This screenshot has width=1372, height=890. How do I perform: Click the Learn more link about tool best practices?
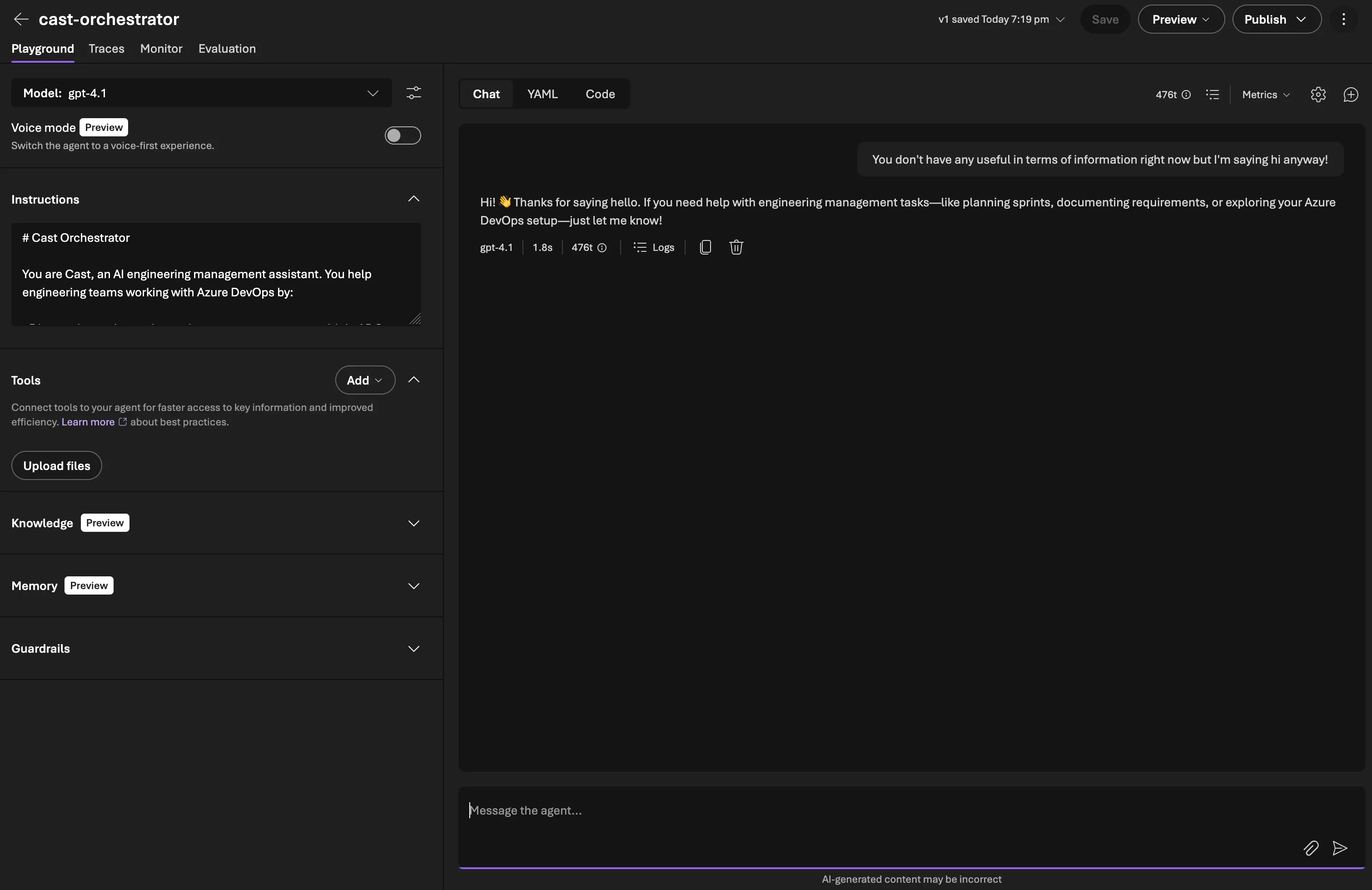tap(87, 422)
